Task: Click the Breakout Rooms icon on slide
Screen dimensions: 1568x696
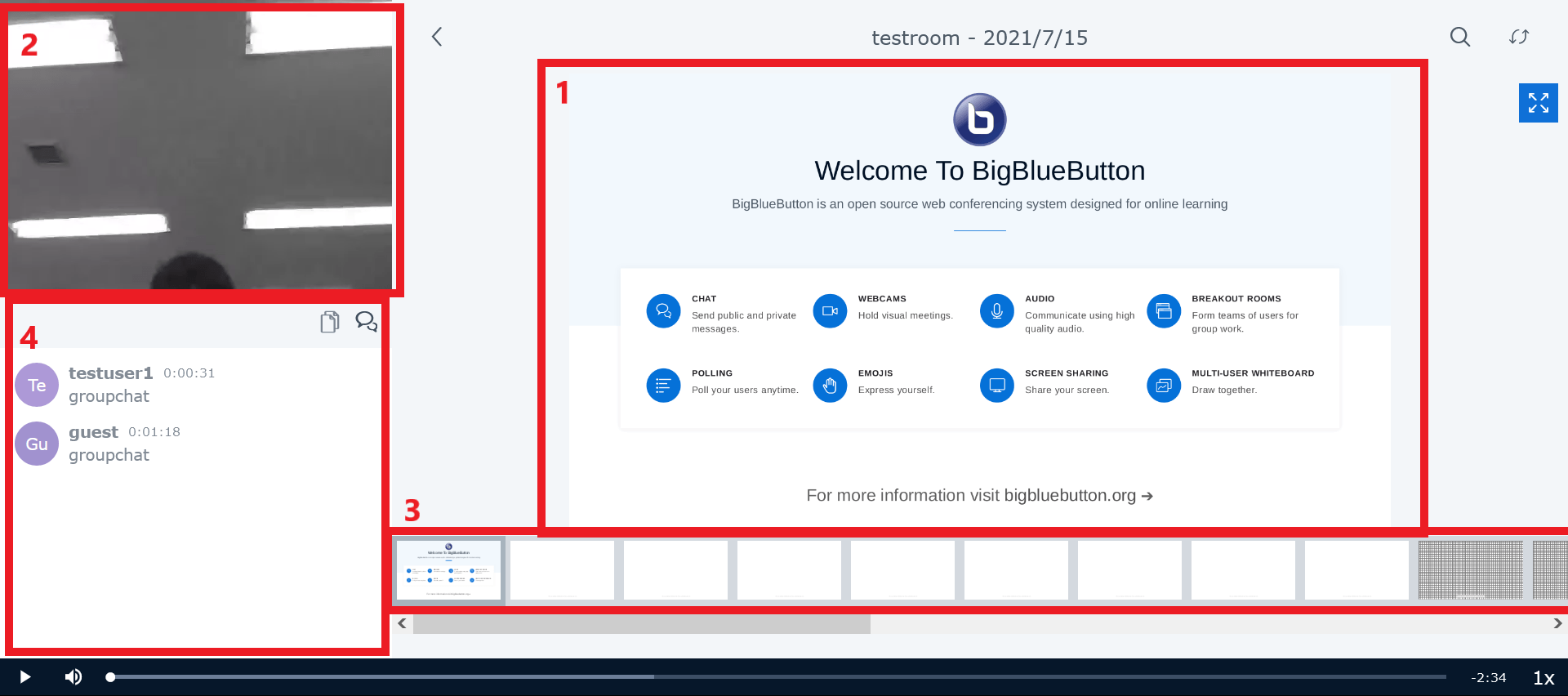Action: coord(1164,311)
